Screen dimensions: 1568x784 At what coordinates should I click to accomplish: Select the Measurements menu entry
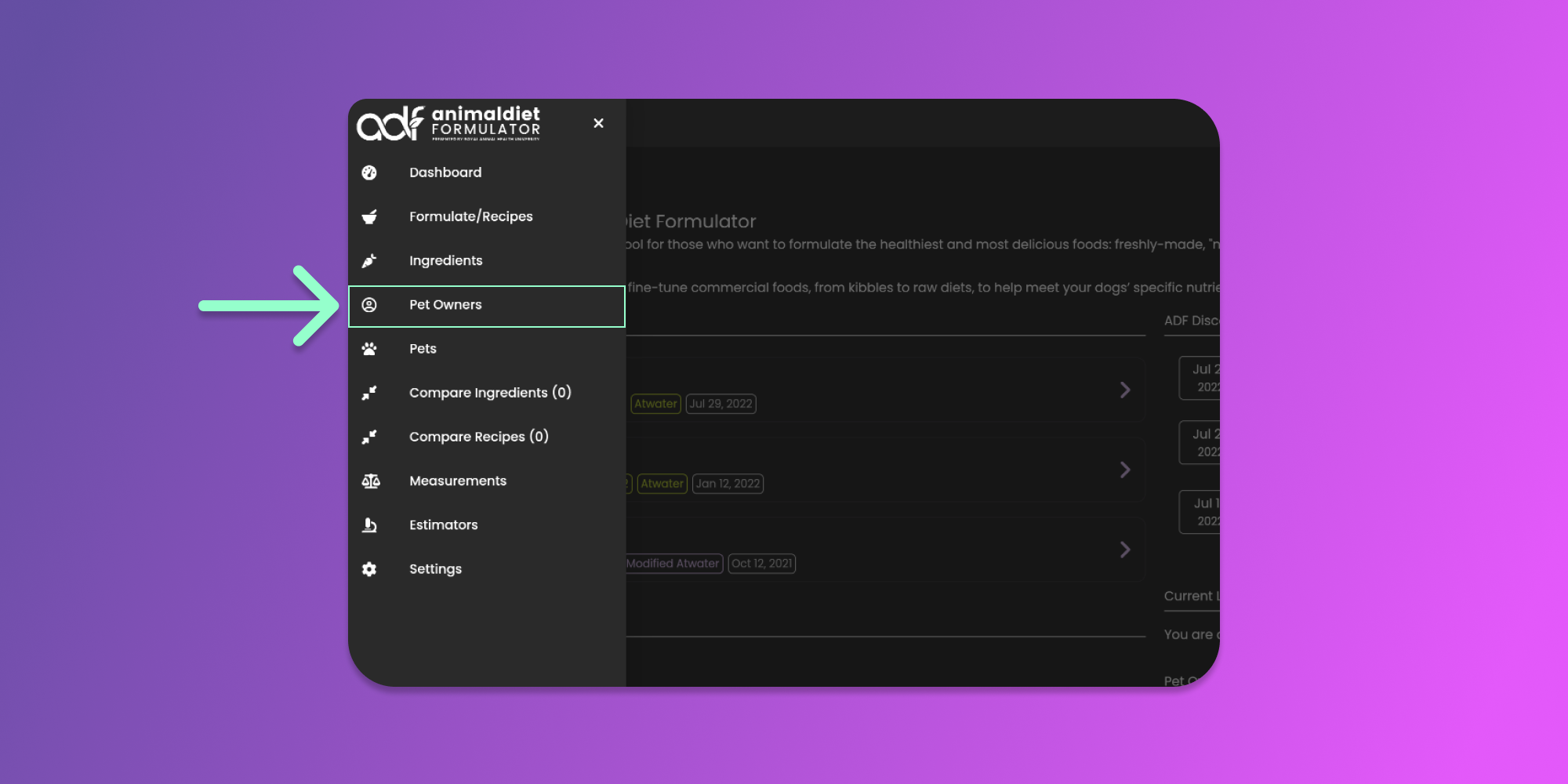pyautogui.click(x=458, y=481)
